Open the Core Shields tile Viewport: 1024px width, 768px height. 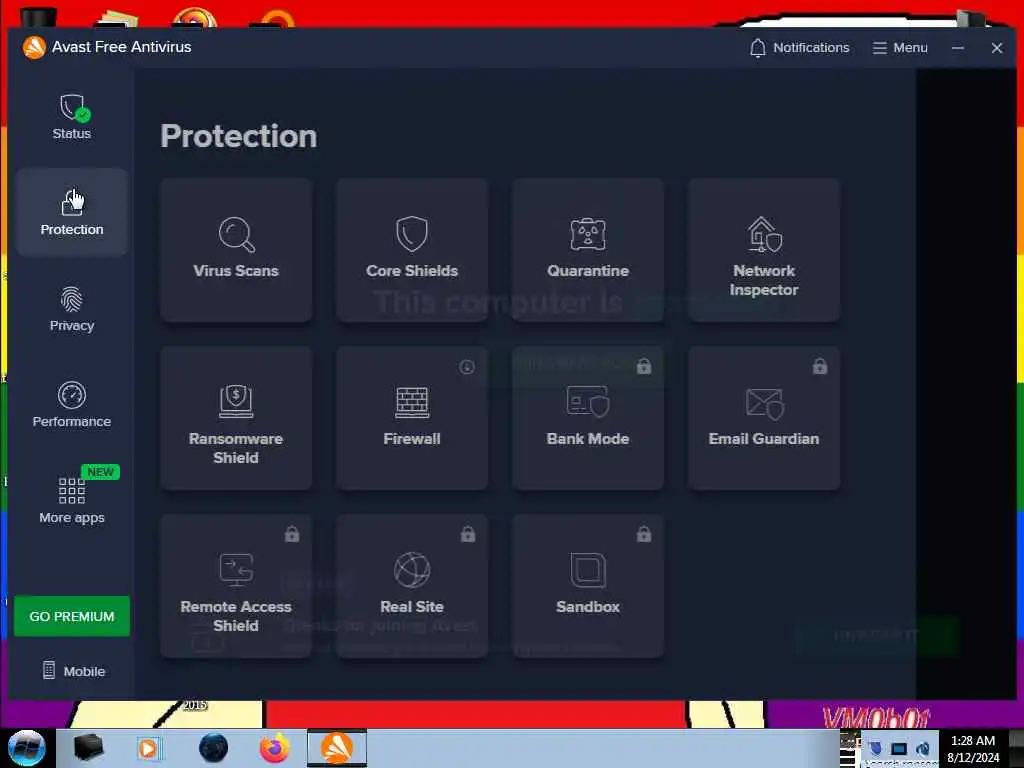pos(412,250)
